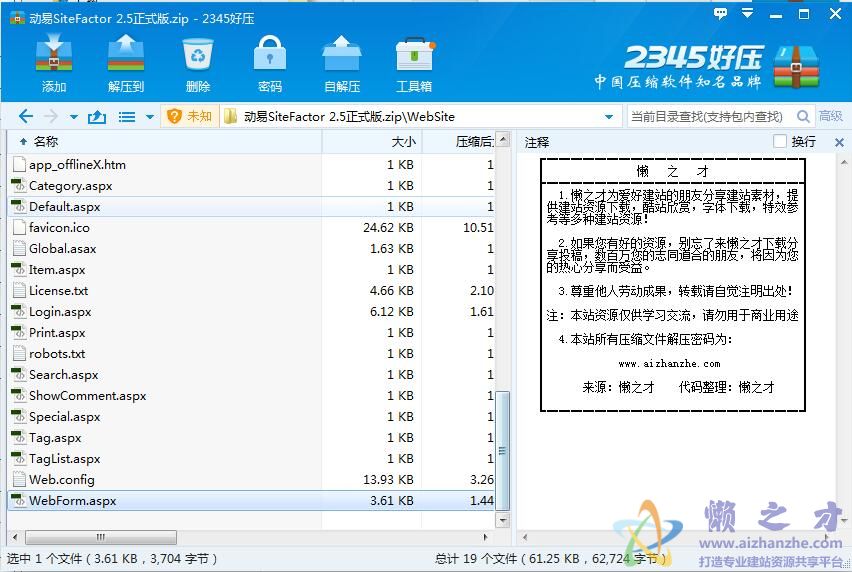Click the search box for current directory

click(x=711, y=116)
